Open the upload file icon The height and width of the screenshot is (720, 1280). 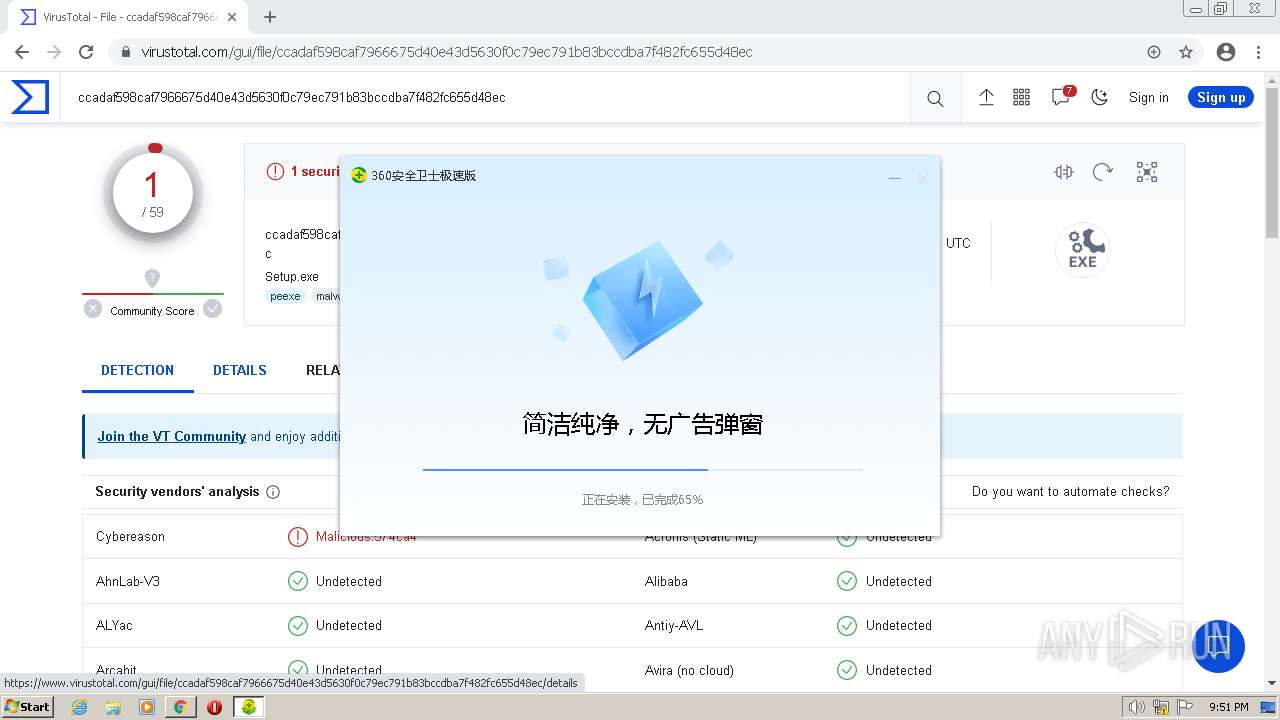click(986, 97)
